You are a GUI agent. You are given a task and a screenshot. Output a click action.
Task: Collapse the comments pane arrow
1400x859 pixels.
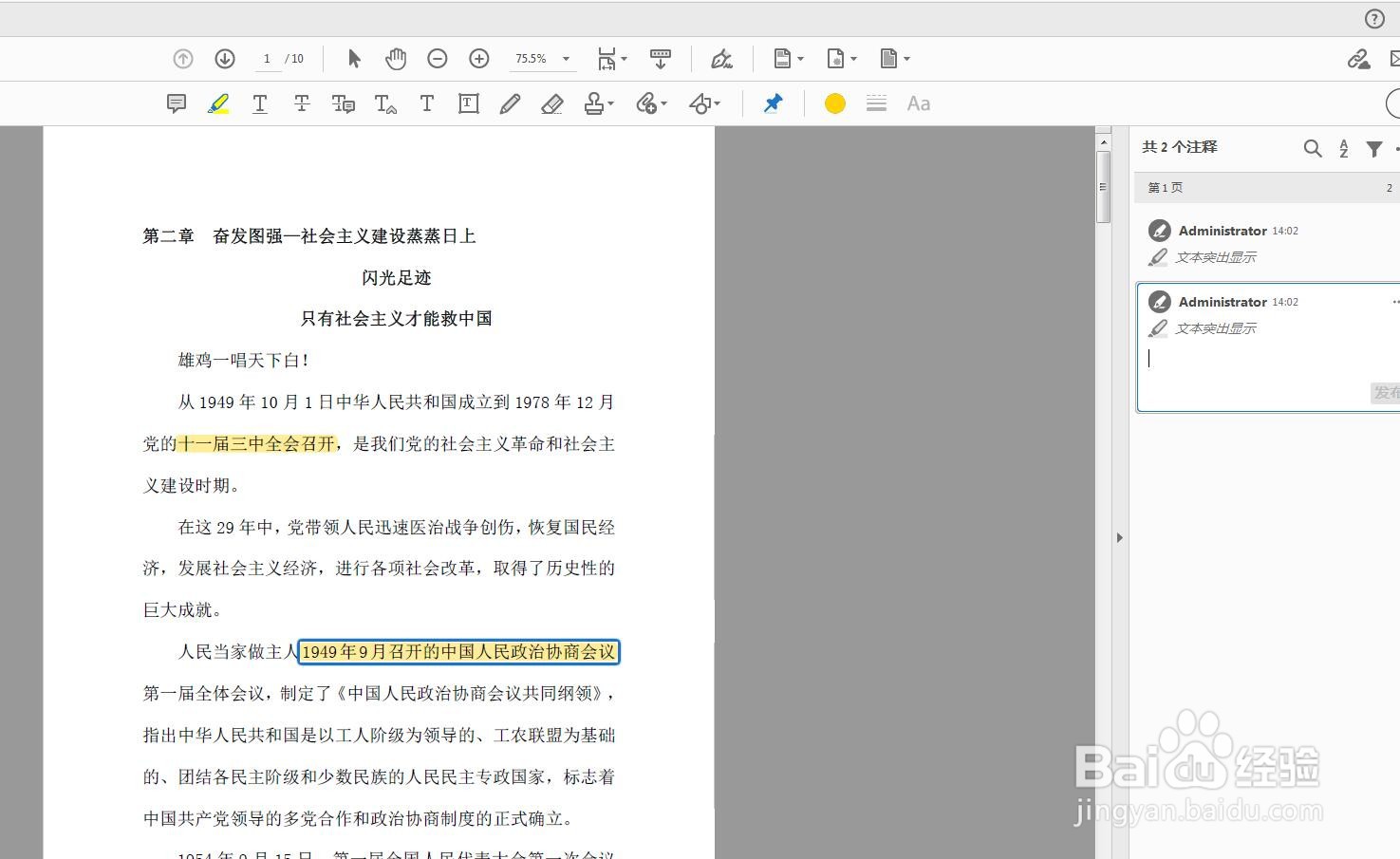(x=1120, y=537)
